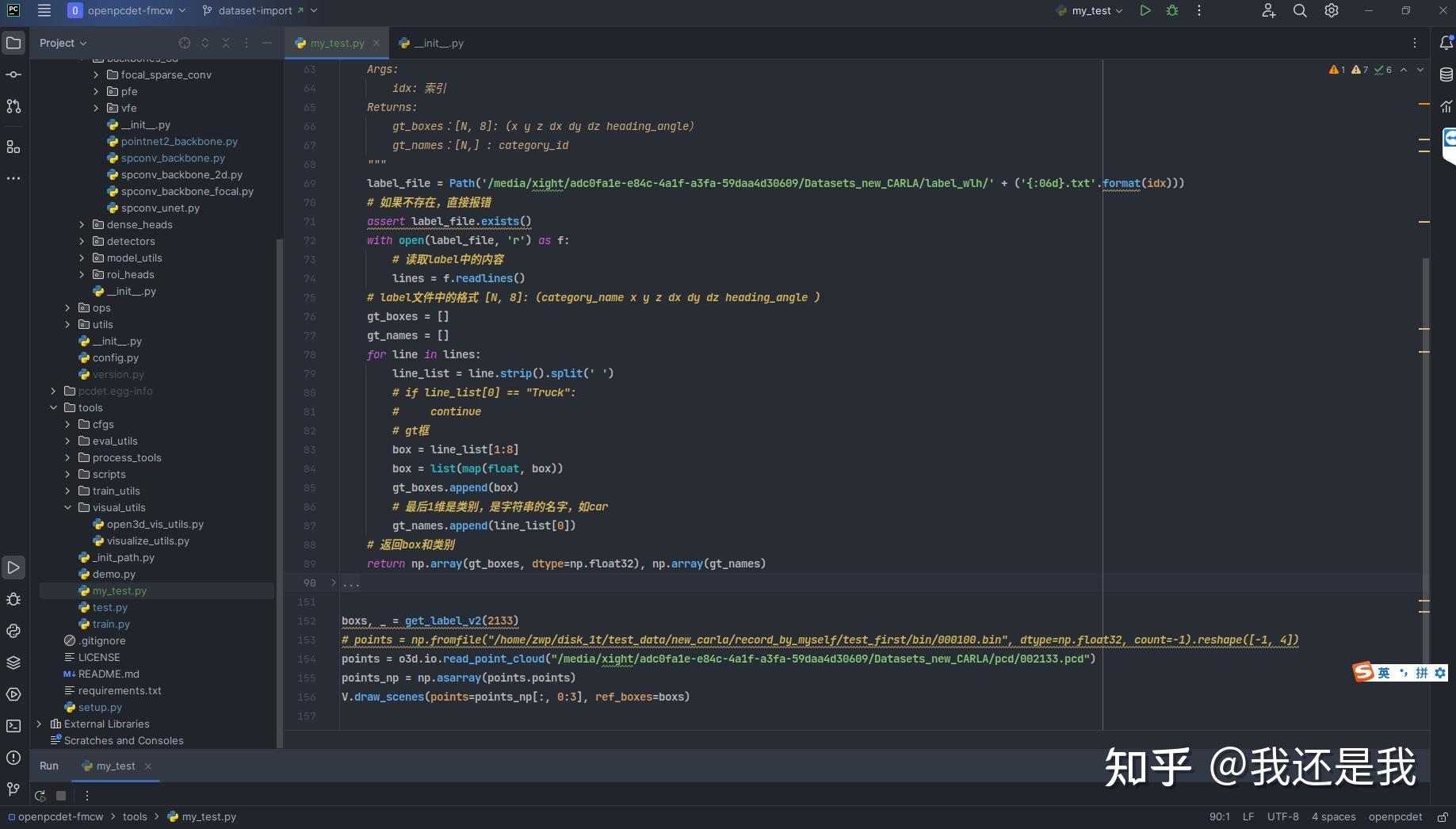This screenshot has height=829, width=1456.
Task: Click UTF-8 encoding in status bar
Action: tap(1282, 816)
